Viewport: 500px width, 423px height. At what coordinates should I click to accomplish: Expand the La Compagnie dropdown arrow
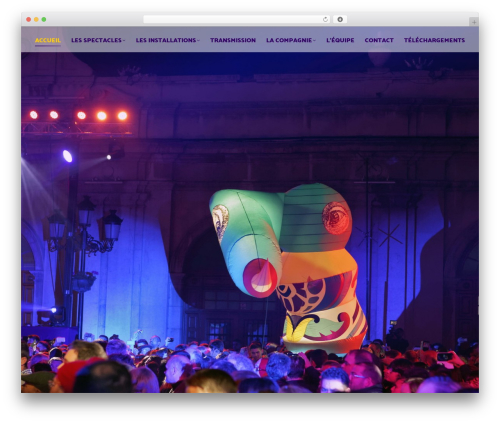tap(314, 40)
